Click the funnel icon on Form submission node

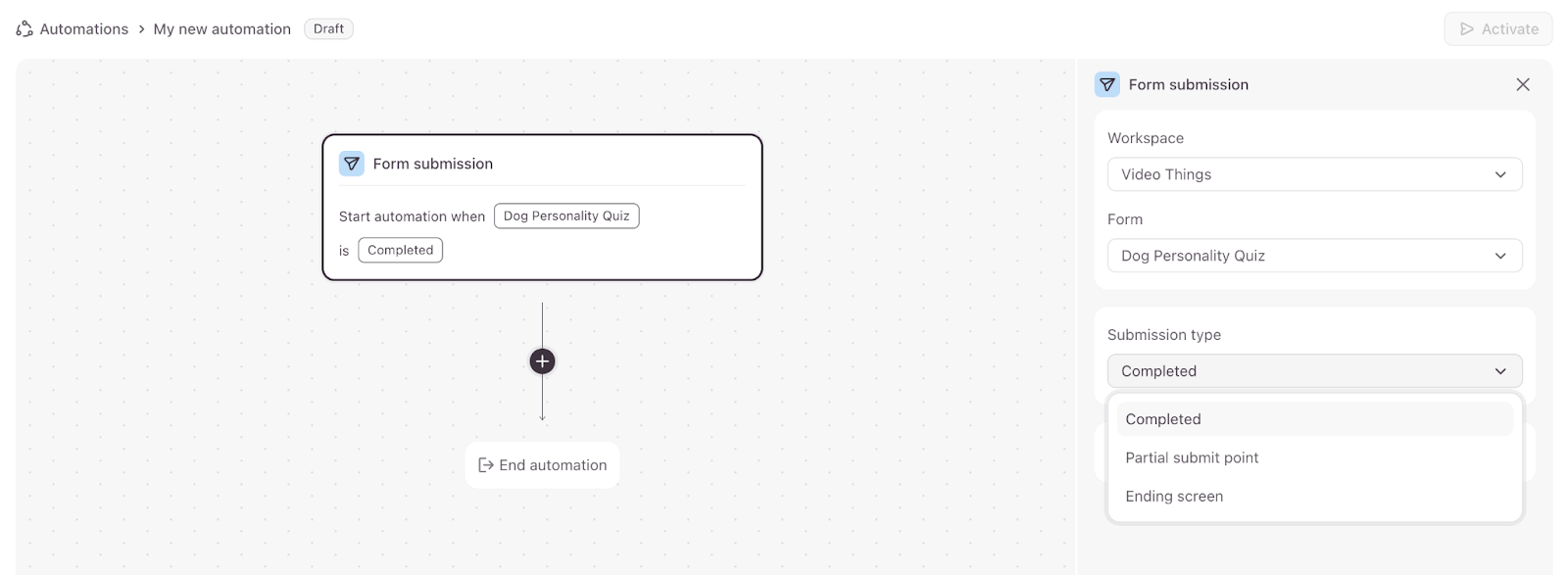pyautogui.click(x=351, y=164)
